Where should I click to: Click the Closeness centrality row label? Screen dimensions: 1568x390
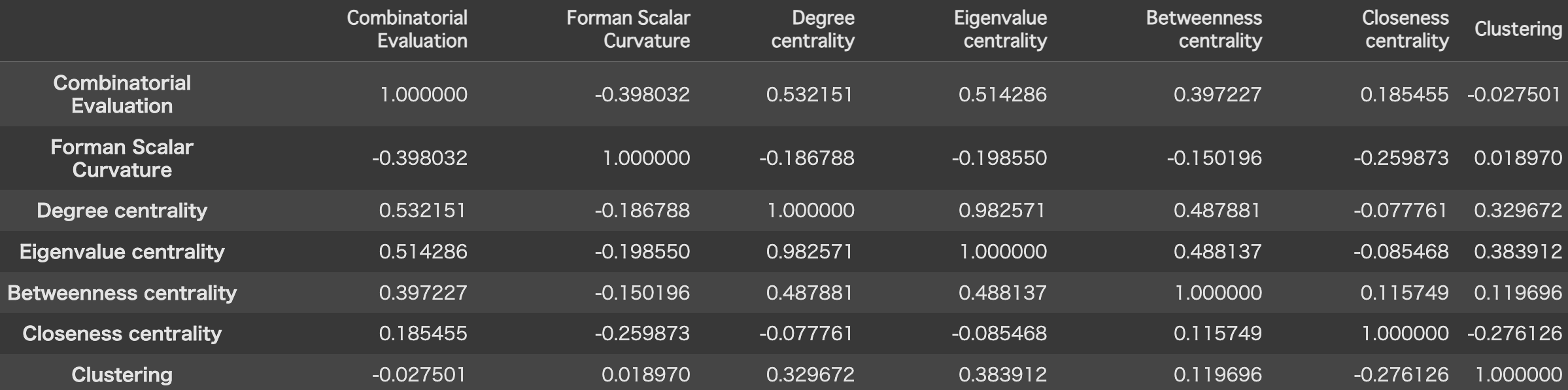(122, 334)
